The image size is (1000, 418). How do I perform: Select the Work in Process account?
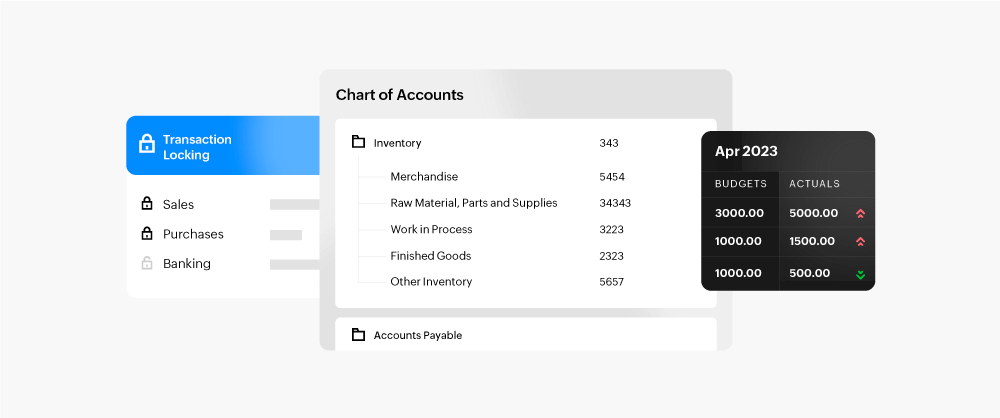[431, 229]
